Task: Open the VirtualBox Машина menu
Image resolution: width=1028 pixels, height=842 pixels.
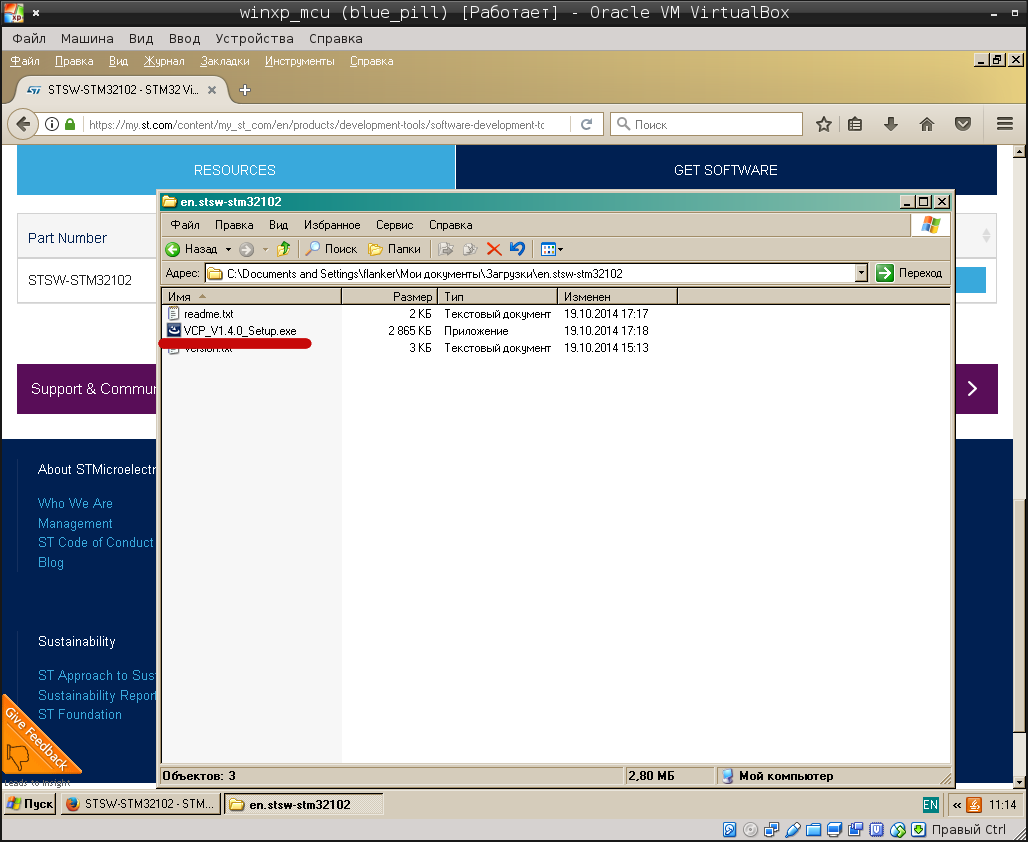Action: (87, 39)
